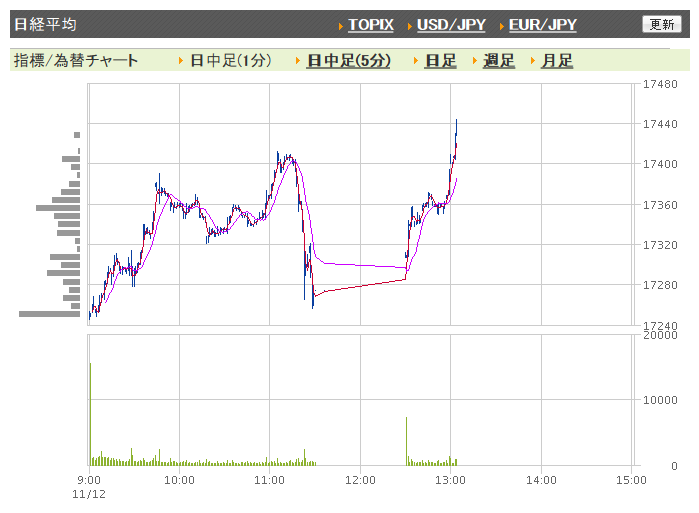Click the 日経平均 header title
Viewport: 699px width, 513px height.
45,24
